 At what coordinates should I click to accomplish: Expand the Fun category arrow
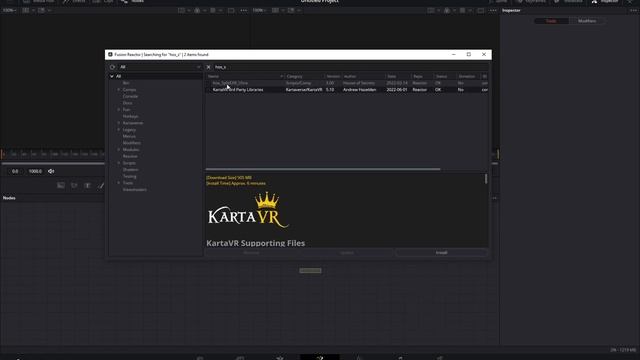pyautogui.click(x=119, y=110)
